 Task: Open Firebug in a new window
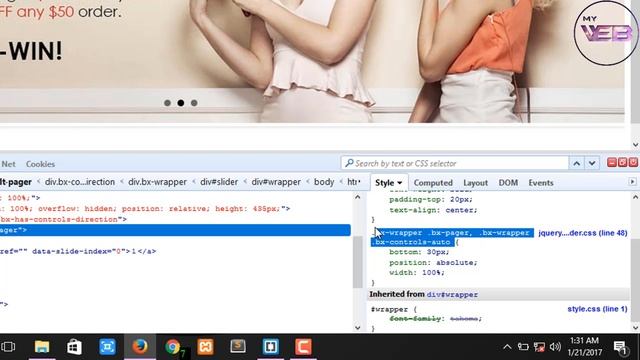[x=622, y=162]
